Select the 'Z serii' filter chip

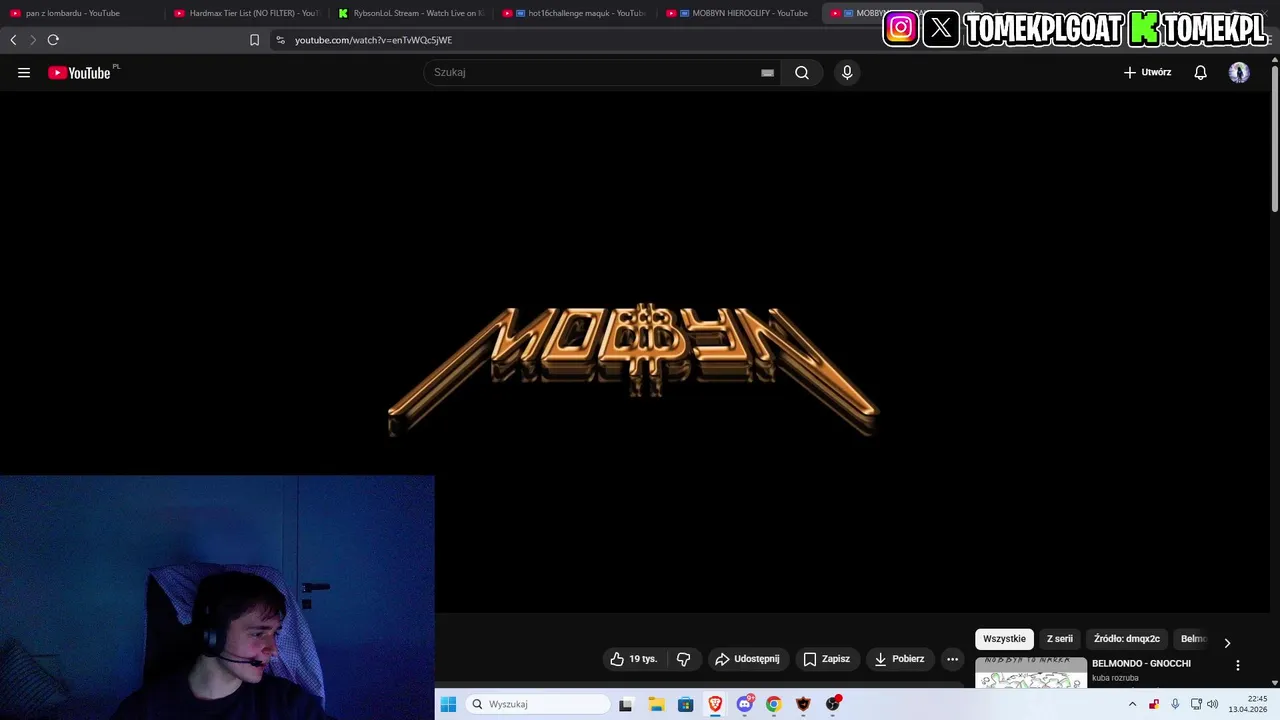(1060, 639)
